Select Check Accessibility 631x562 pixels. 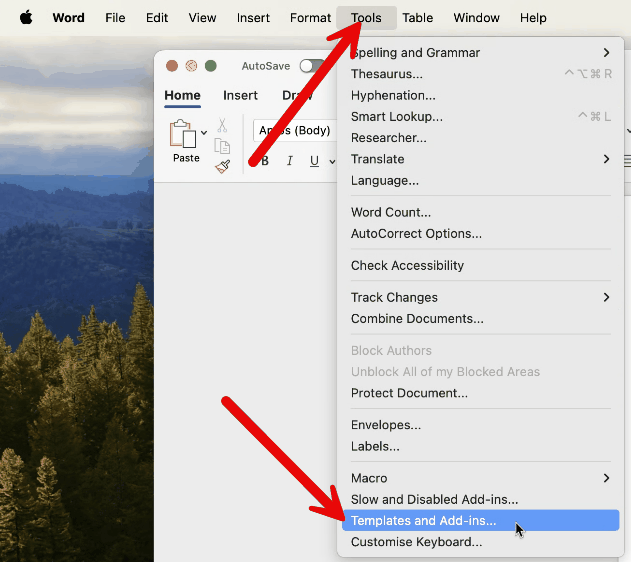480,266
